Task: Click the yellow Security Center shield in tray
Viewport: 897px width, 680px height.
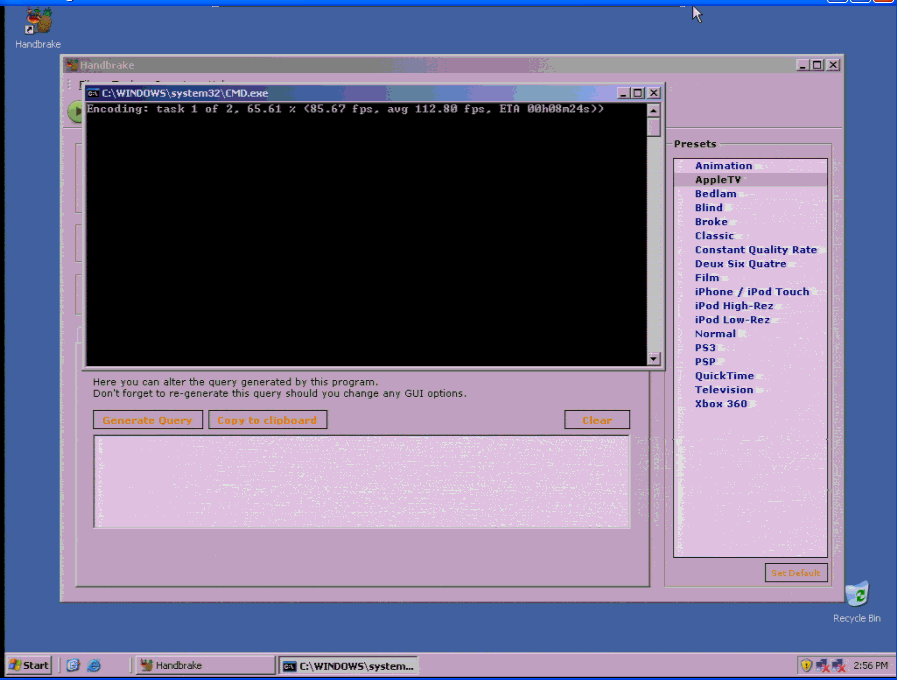Action: (x=805, y=664)
